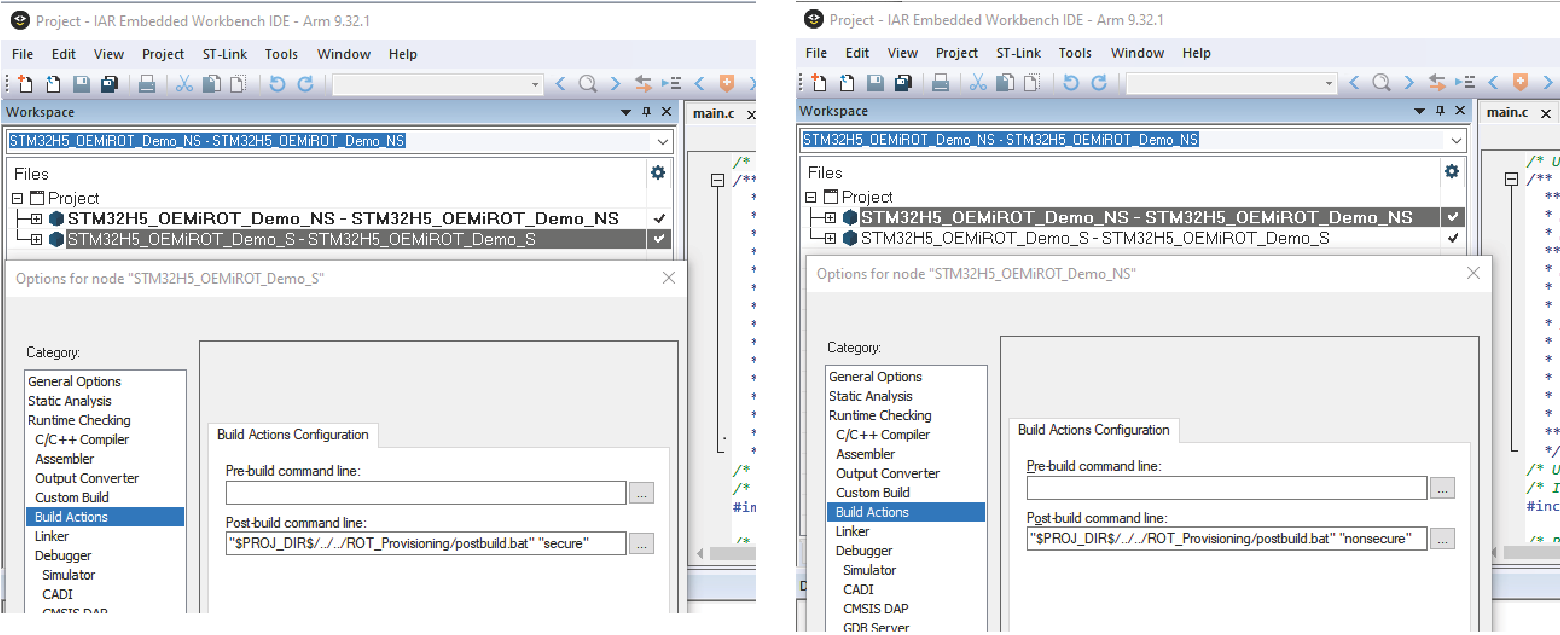Browse pre-build command line in Demo_NS dialog
Screen dimensions: 1560x635
pyautogui.click(x=1442, y=488)
